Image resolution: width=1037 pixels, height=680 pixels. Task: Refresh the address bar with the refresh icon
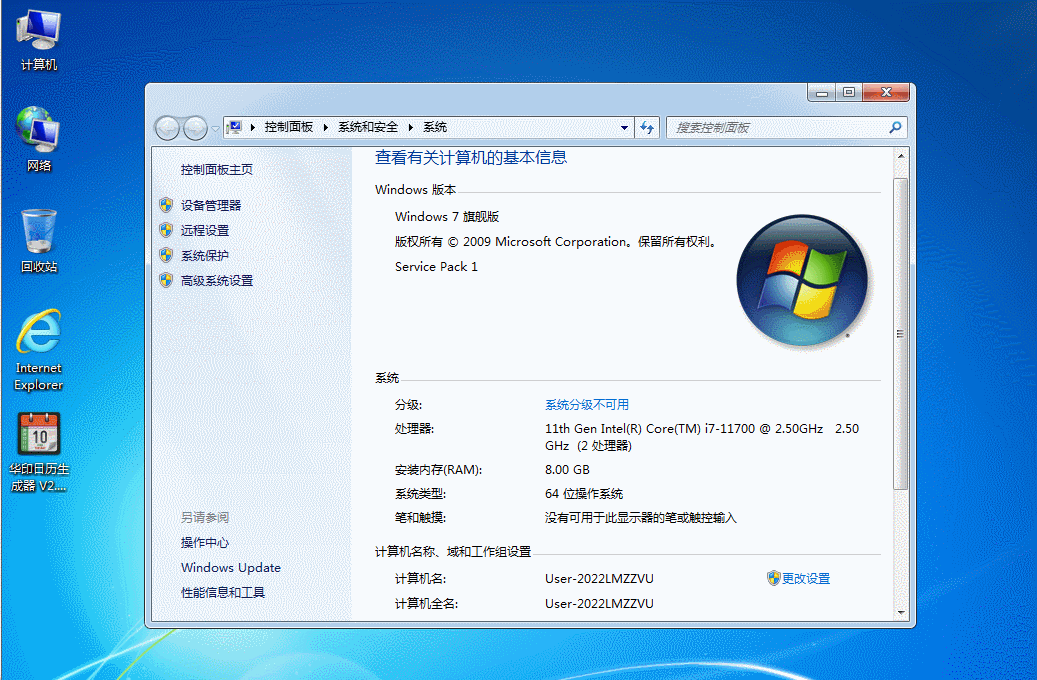tap(647, 128)
